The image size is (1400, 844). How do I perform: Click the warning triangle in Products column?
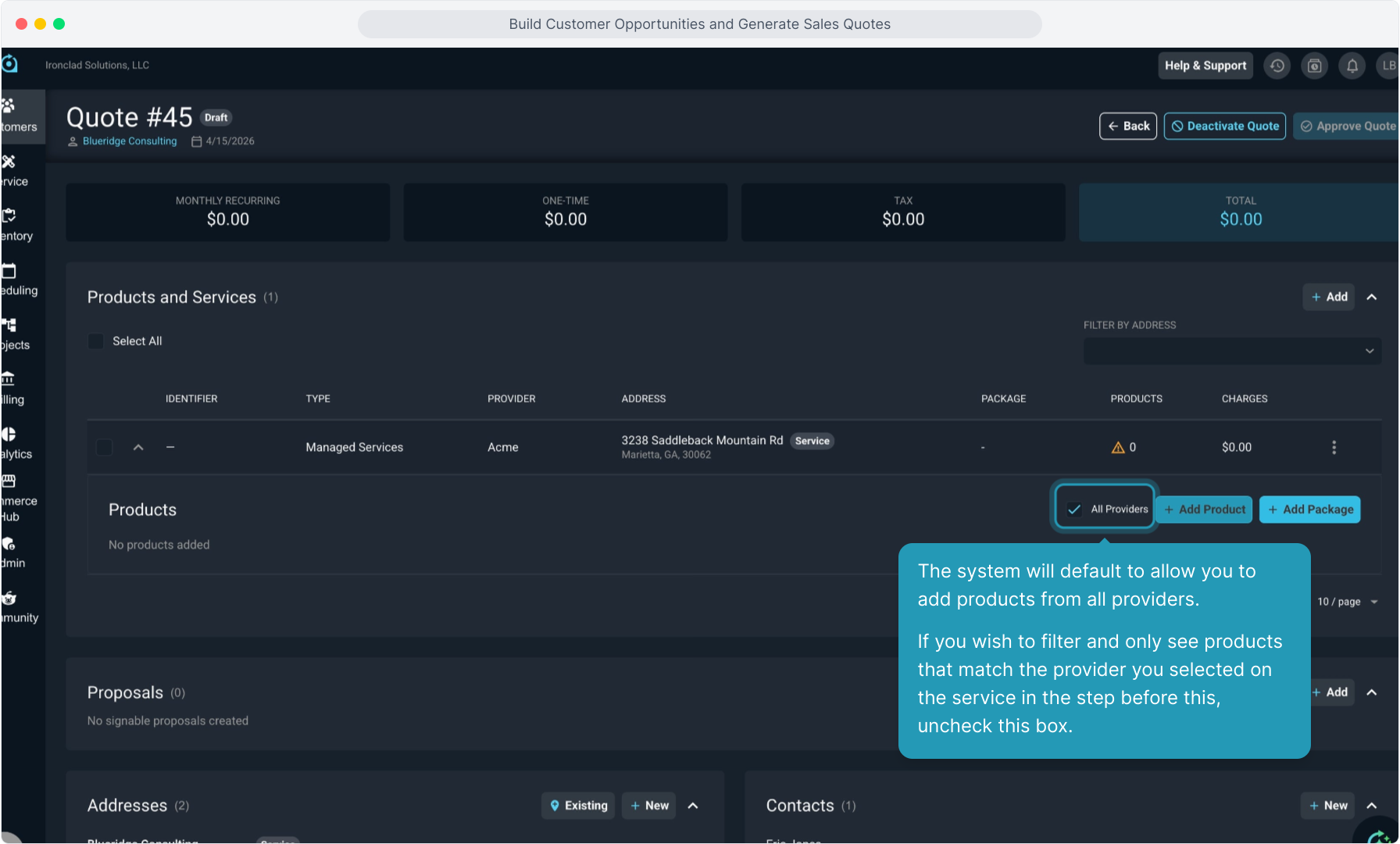coord(1118,448)
